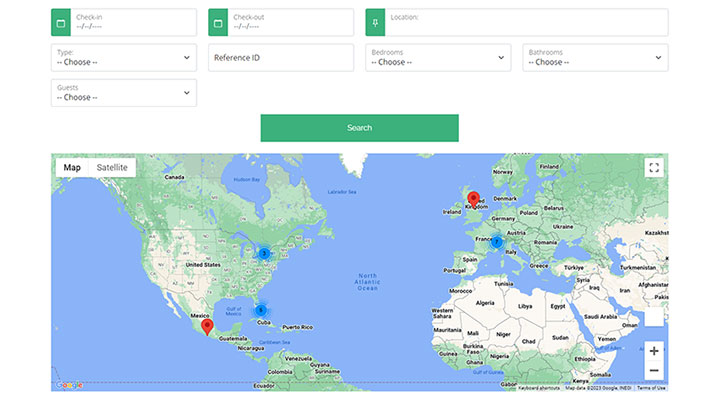The image size is (720, 400).
Task: Open the Terms of Use link
Action: (x=651, y=388)
